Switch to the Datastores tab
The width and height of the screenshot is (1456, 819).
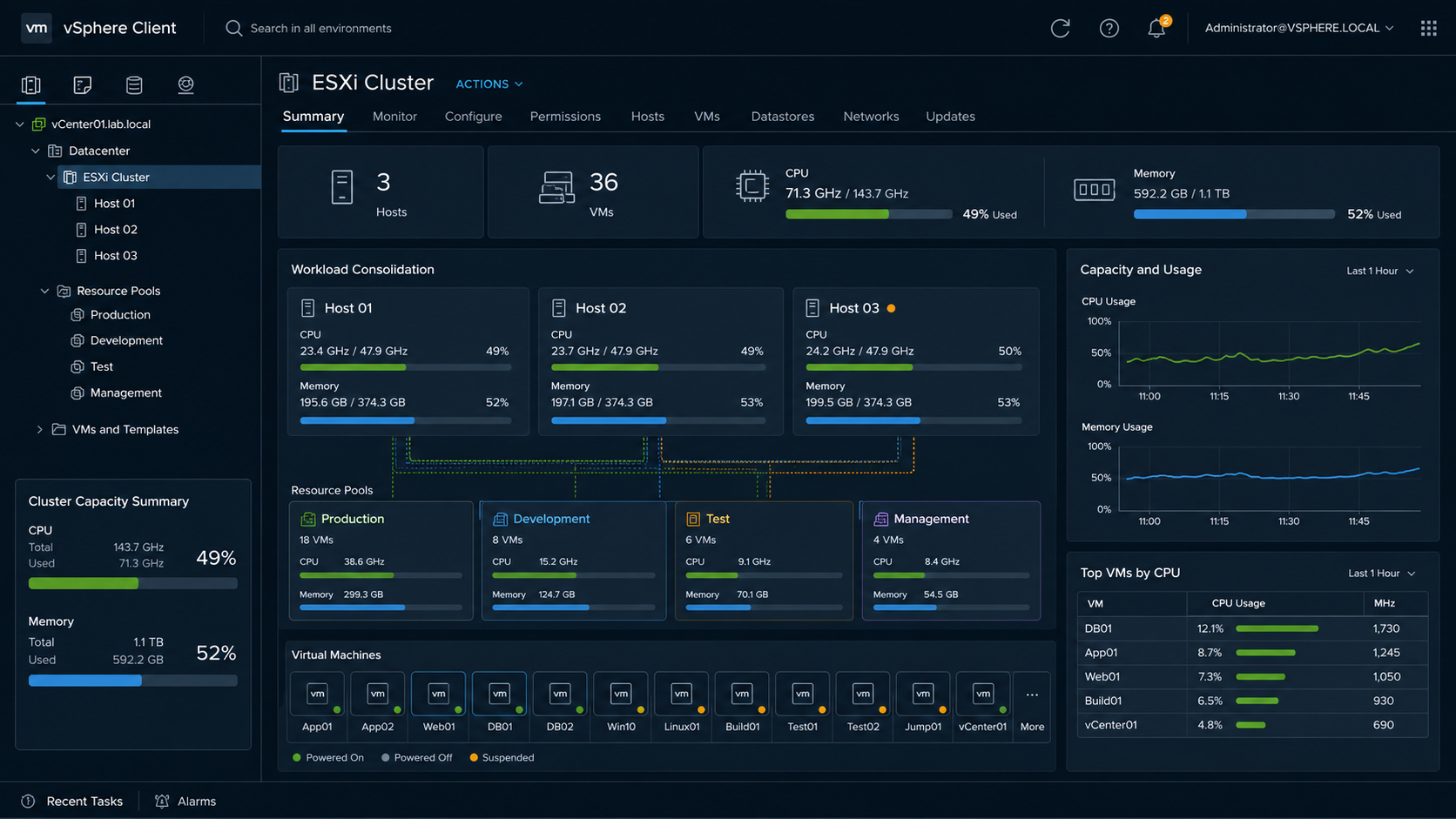coord(783,117)
